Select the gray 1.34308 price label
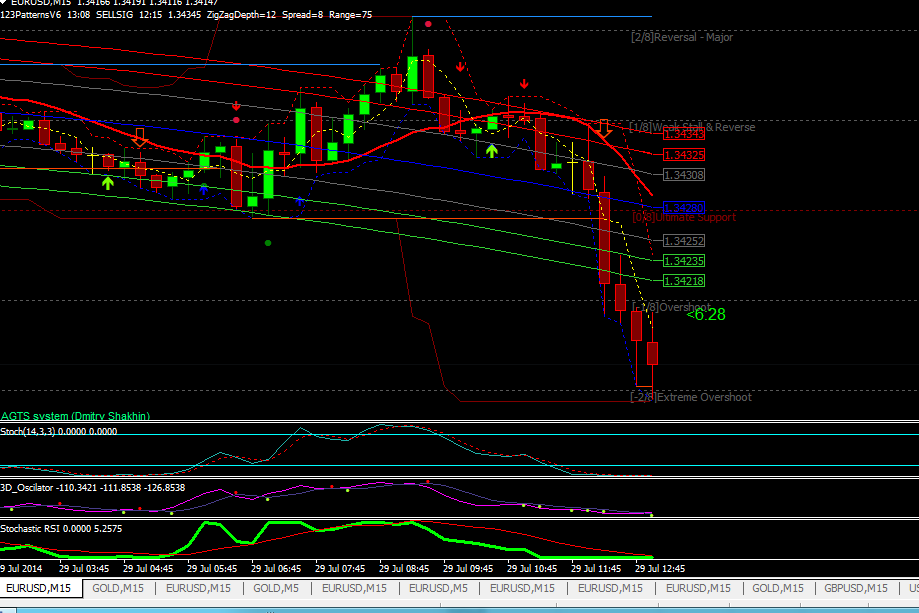919x613 pixels. [684, 175]
